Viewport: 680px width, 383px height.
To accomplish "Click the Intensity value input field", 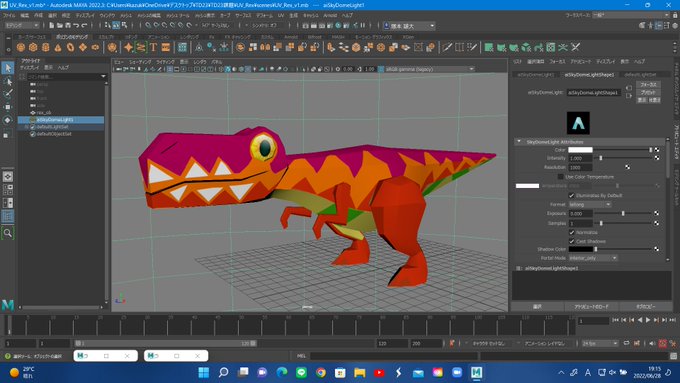I will (580, 158).
